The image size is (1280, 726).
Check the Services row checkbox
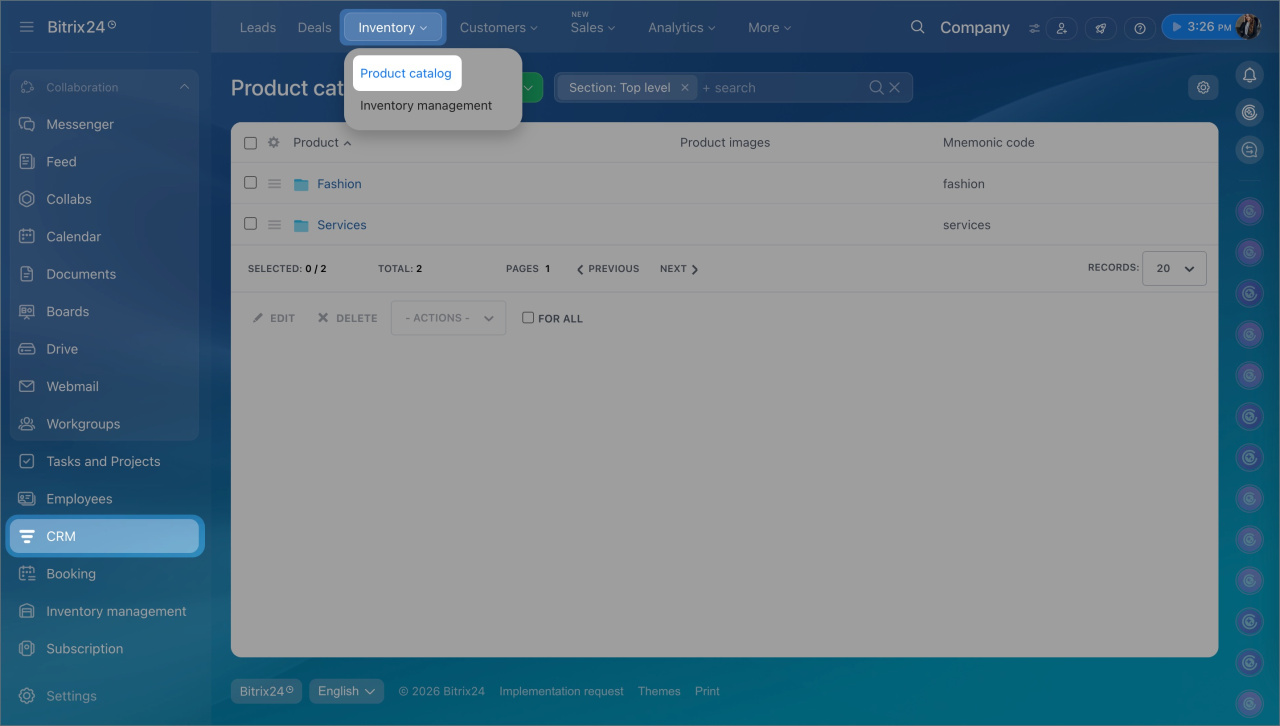tap(251, 224)
